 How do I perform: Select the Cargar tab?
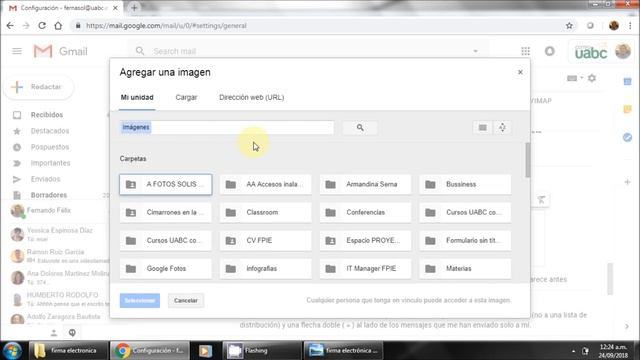(x=187, y=97)
